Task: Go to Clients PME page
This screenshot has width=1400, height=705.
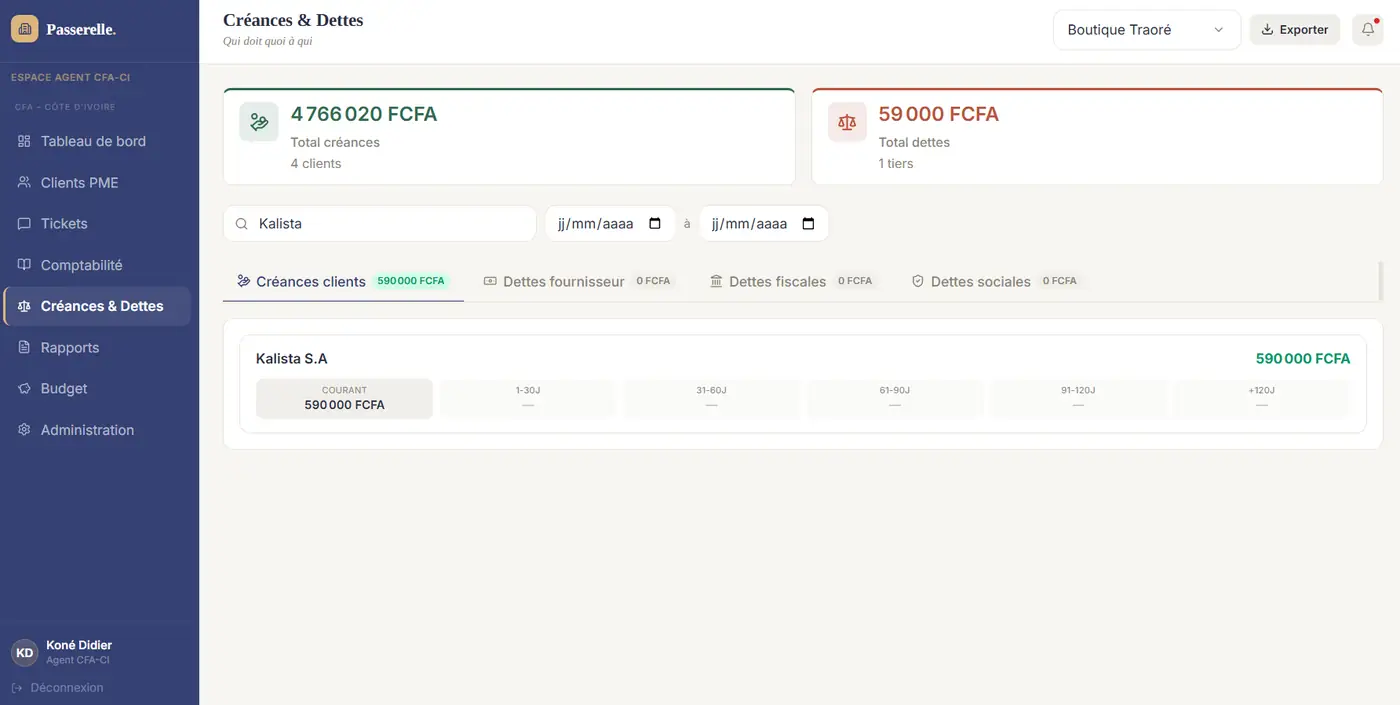Action: [97, 183]
